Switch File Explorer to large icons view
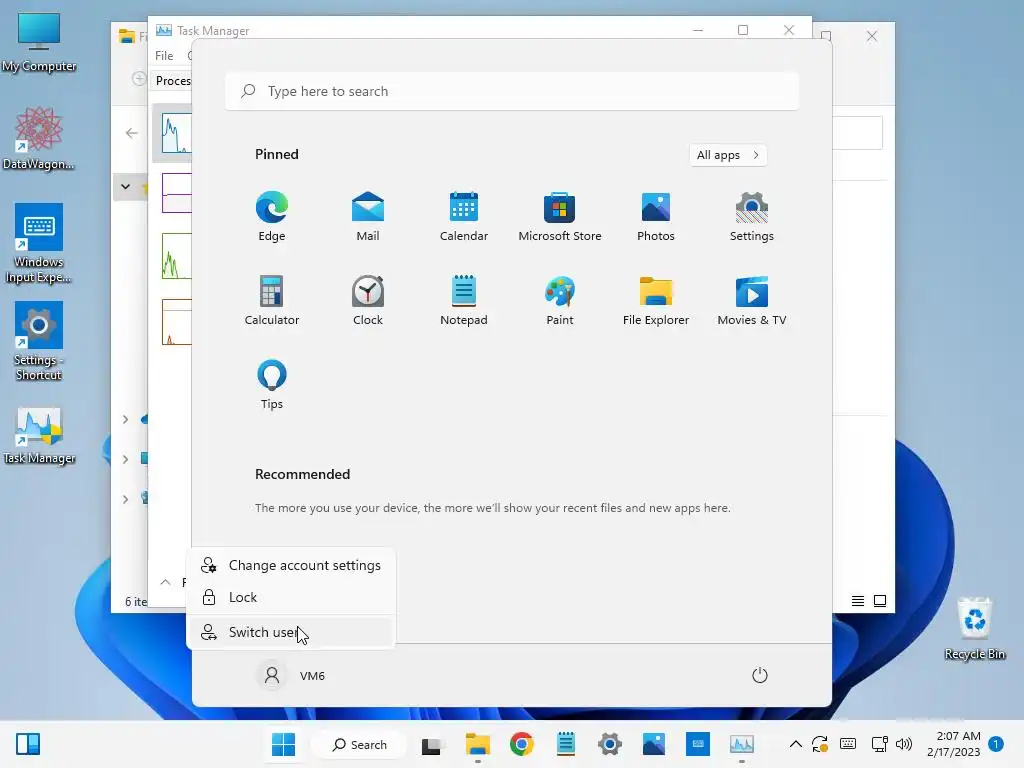The width and height of the screenshot is (1024, 768). [x=880, y=601]
